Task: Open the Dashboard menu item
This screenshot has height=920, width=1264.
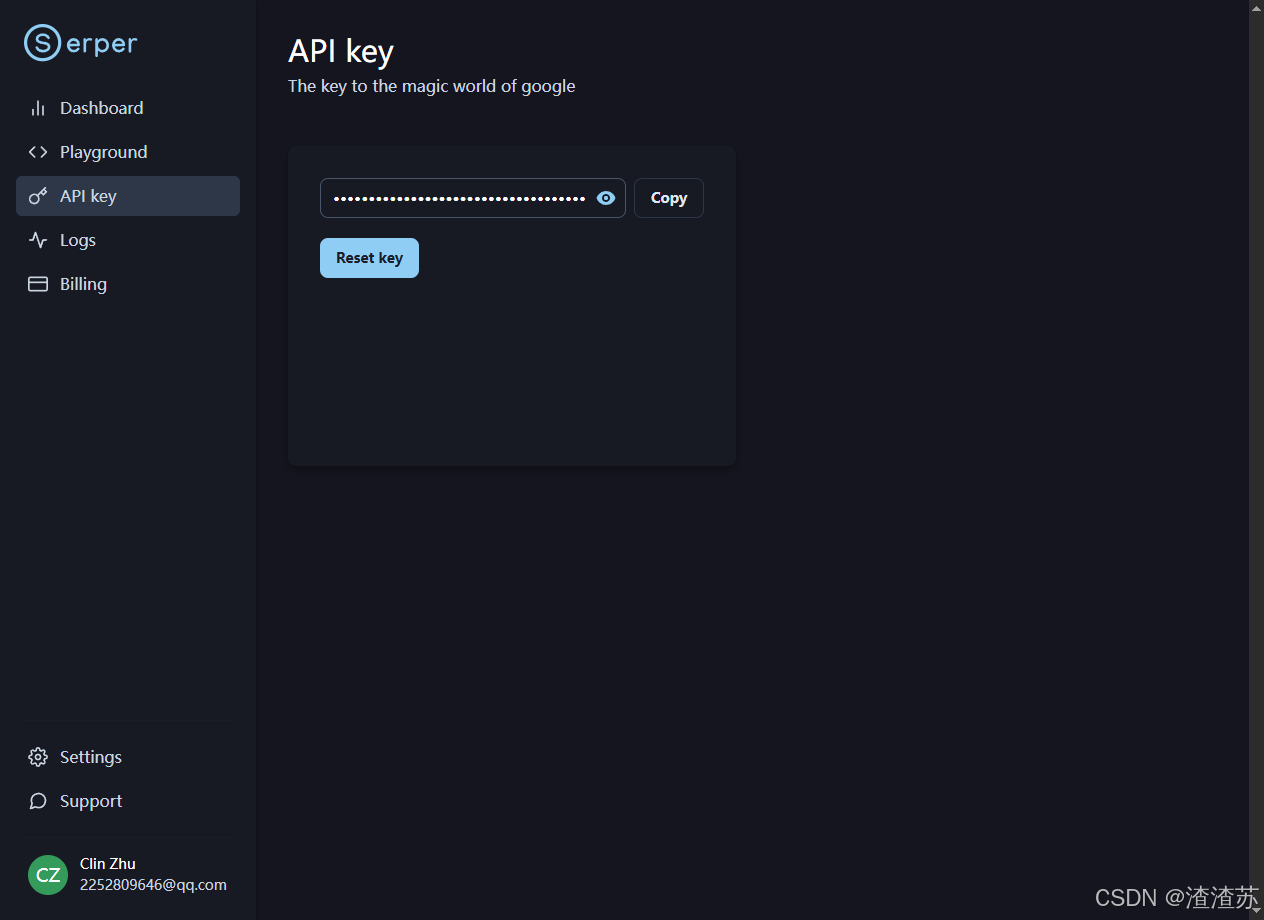Action: coord(128,108)
